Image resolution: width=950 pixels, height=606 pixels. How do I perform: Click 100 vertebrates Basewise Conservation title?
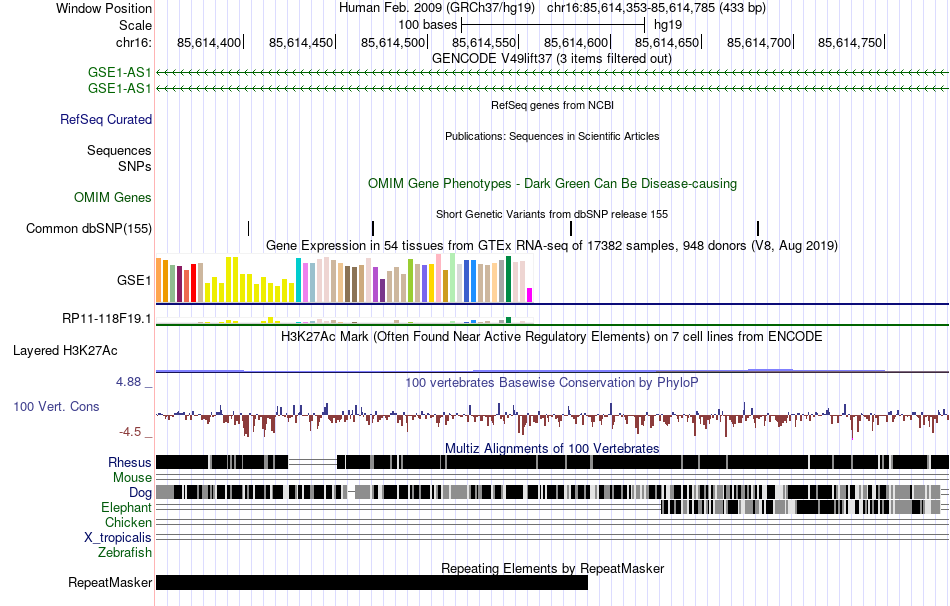point(552,382)
